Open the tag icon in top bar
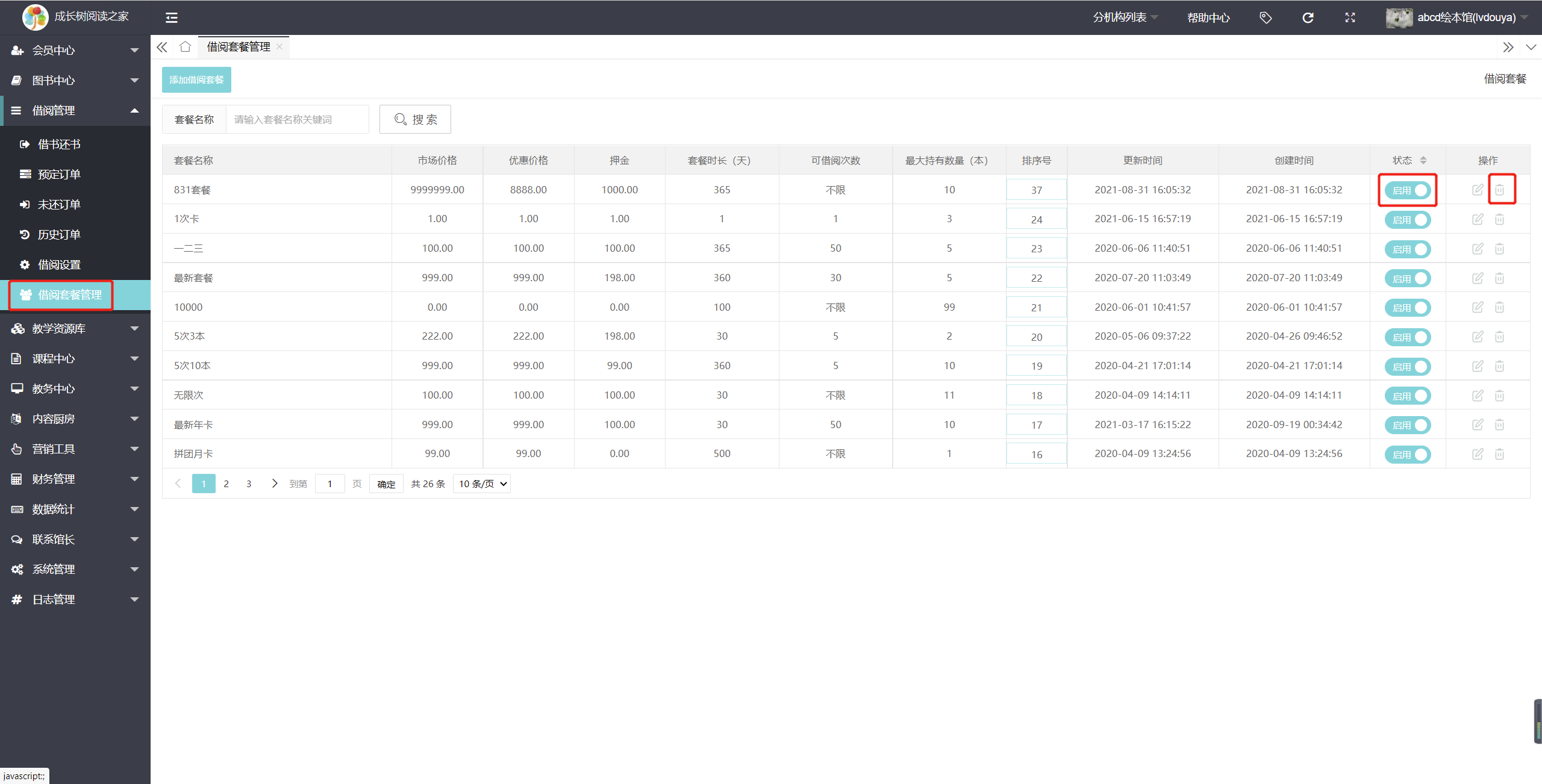The height and width of the screenshot is (784, 1542). click(x=1266, y=17)
